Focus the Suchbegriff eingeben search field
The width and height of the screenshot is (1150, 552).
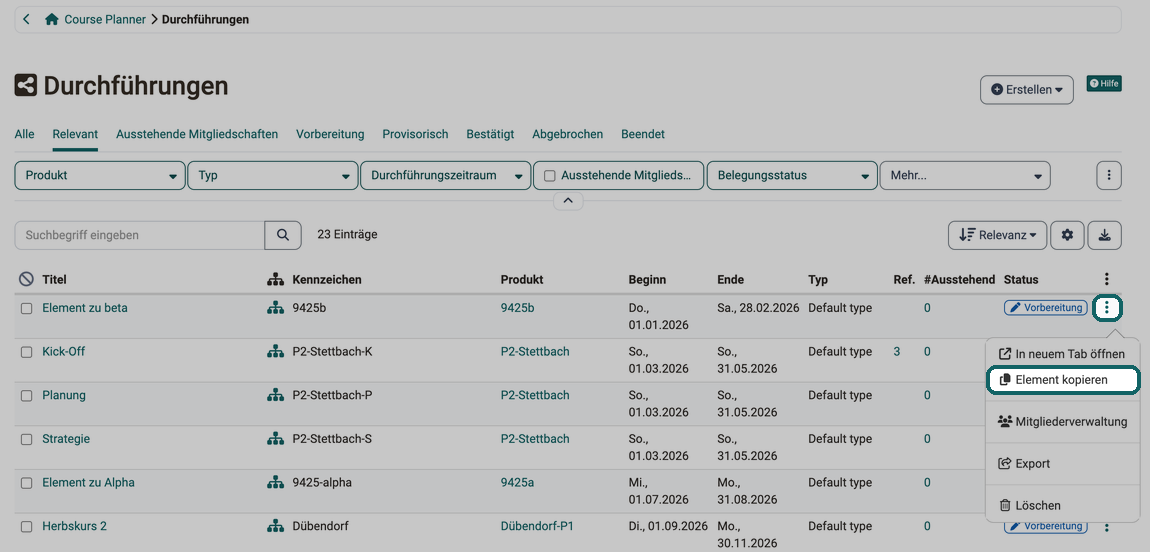tap(139, 235)
